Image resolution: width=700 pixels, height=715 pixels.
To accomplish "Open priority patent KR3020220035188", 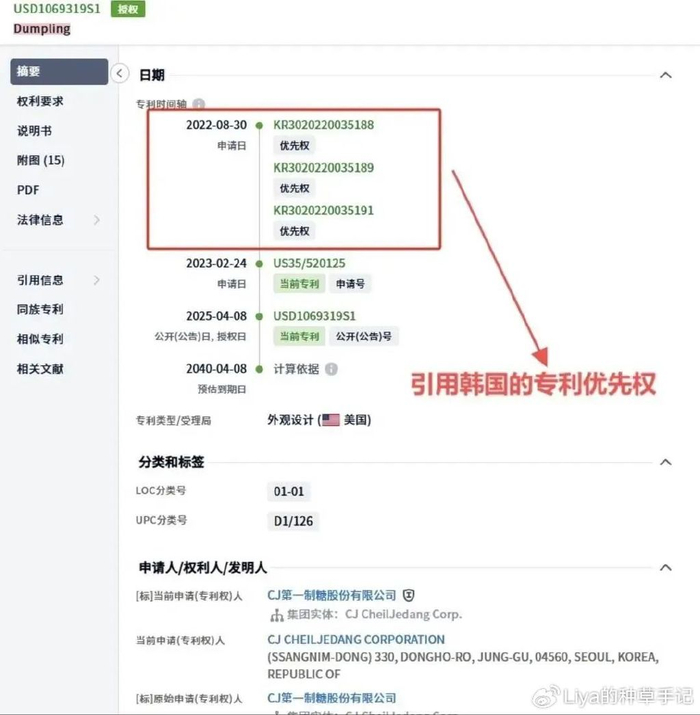I will [x=323, y=125].
